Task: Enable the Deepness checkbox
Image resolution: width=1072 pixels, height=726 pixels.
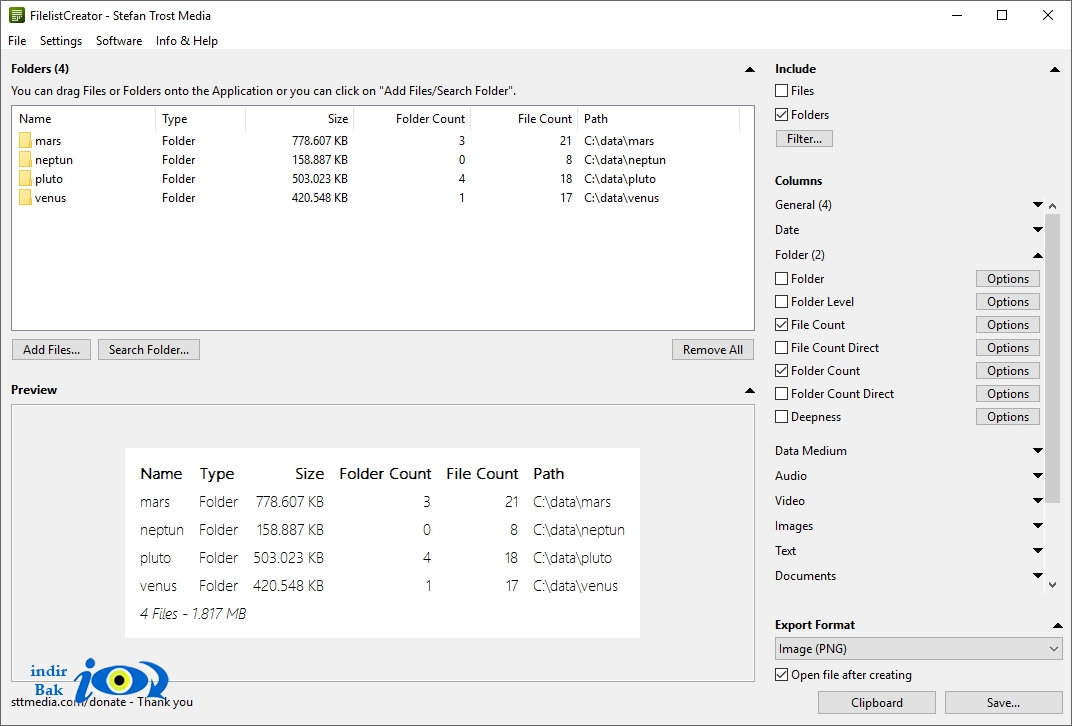Action: pos(781,416)
